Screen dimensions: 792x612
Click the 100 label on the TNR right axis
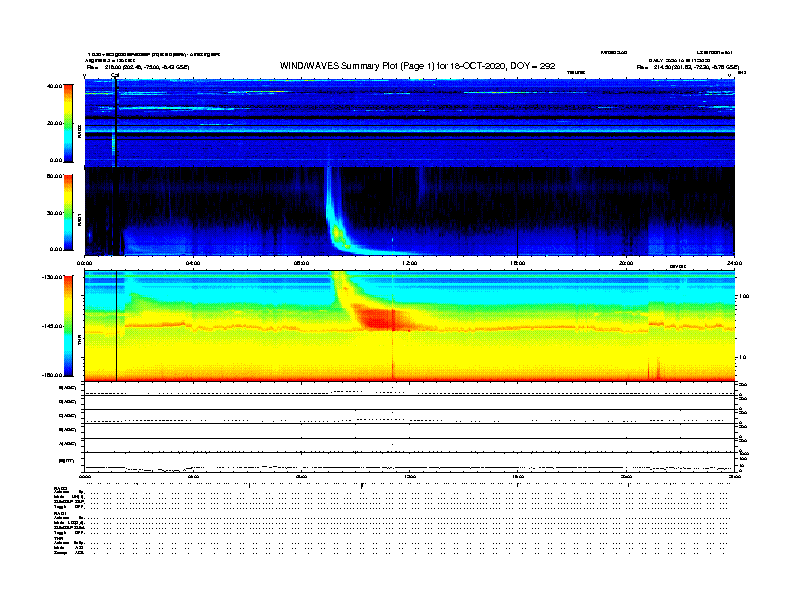click(744, 296)
